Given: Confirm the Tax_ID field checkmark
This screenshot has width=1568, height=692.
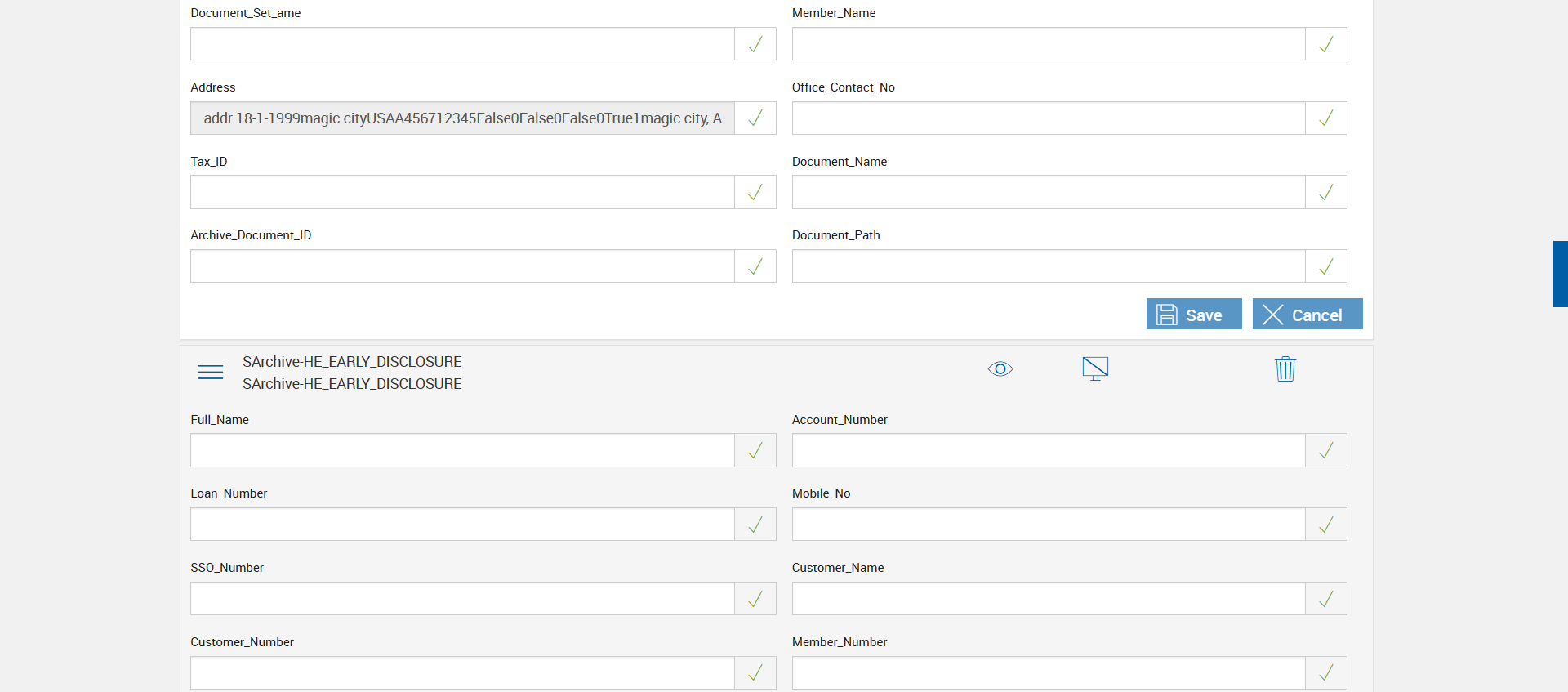Looking at the screenshot, I should pos(755,193).
